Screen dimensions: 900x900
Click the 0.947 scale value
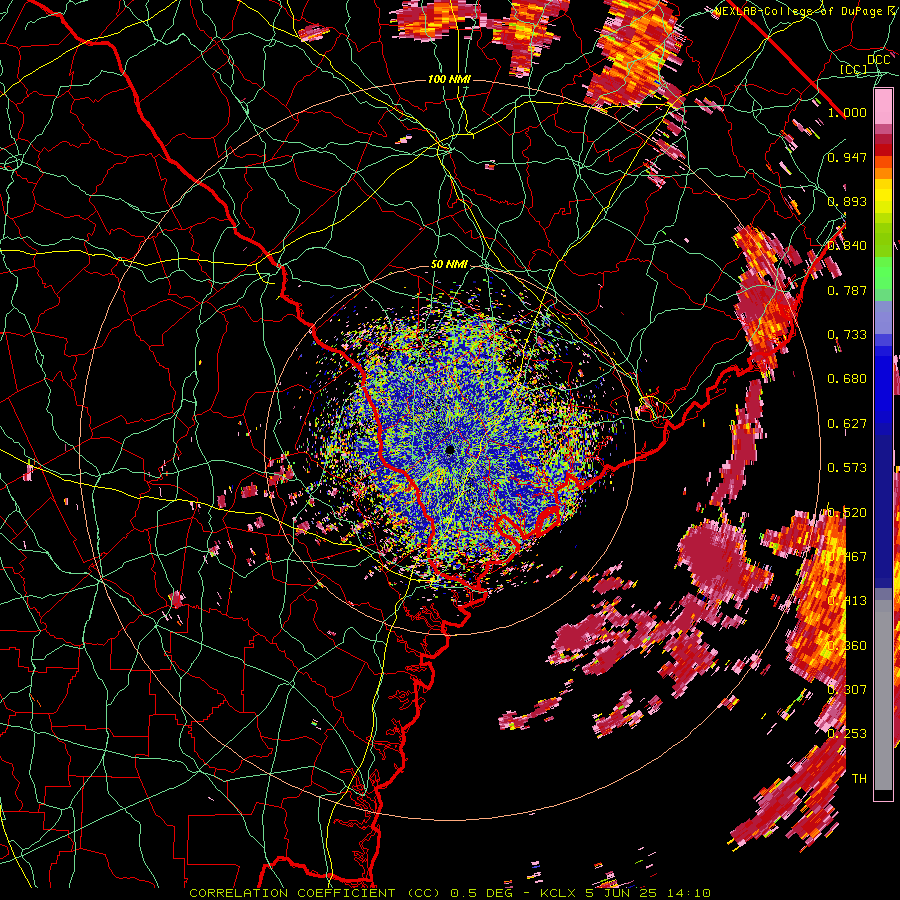coord(847,157)
